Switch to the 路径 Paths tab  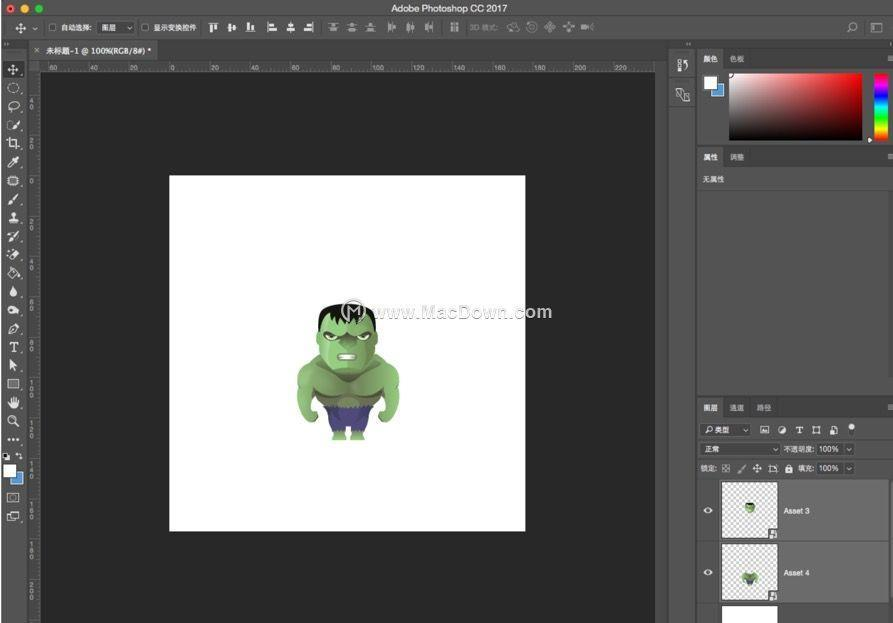tap(764, 408)
